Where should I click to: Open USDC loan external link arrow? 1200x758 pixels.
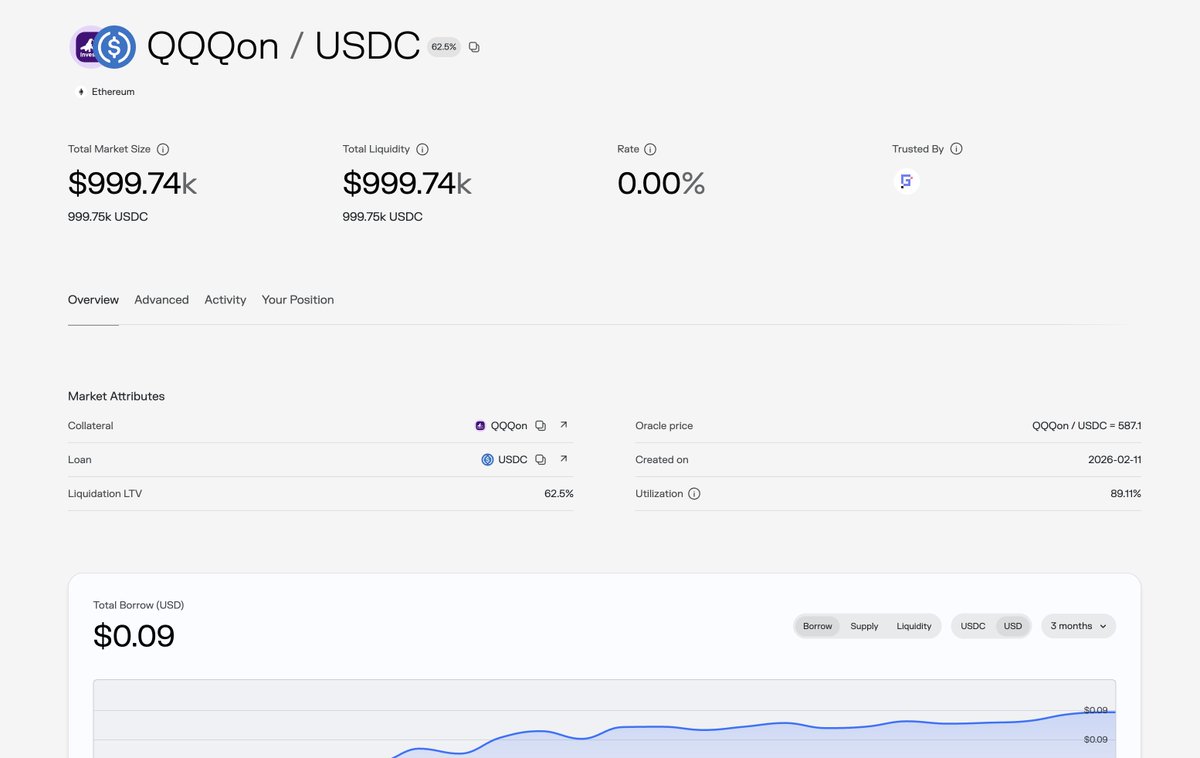click(x=563, y=459)
